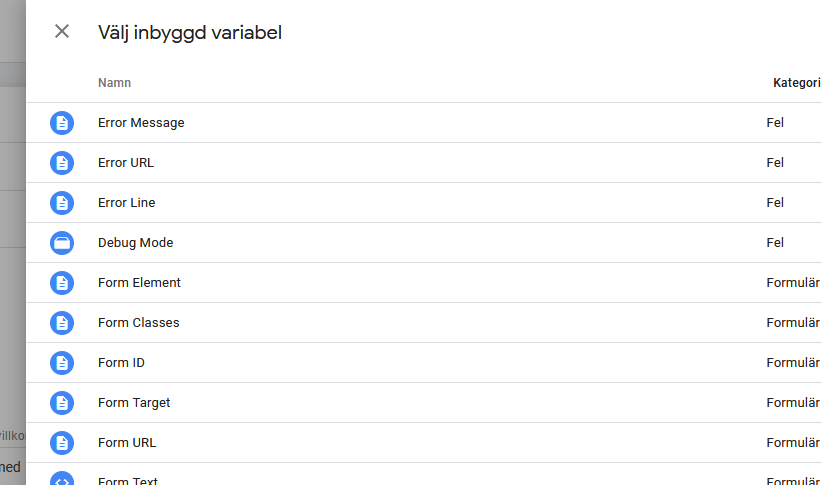Click the Error Line document icon

click(x=62, y=203)
